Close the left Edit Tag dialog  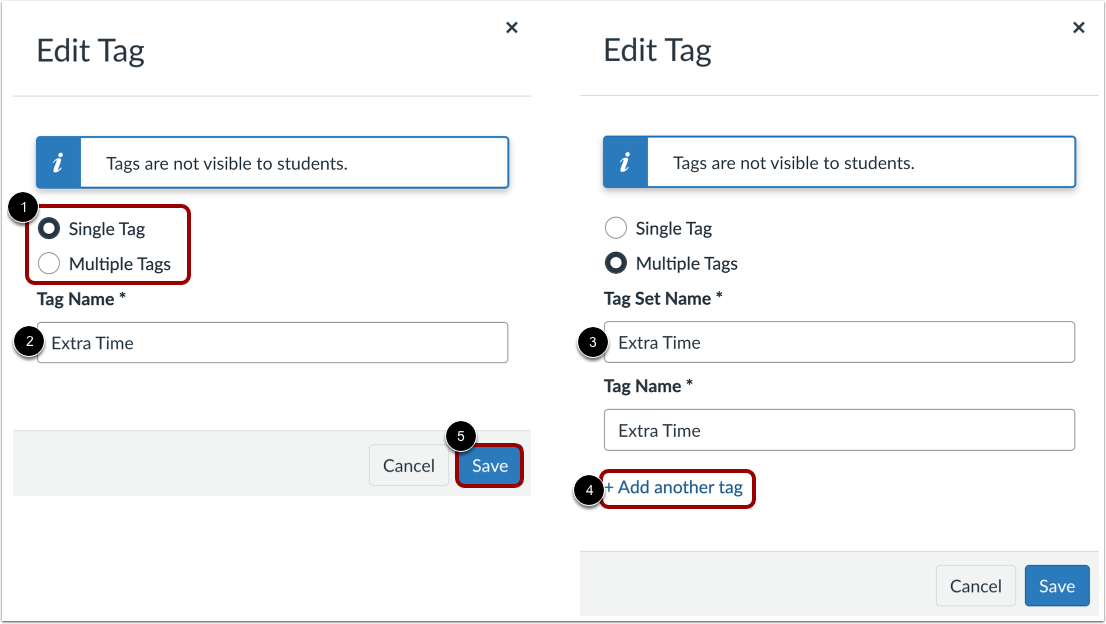coord(512,27)
